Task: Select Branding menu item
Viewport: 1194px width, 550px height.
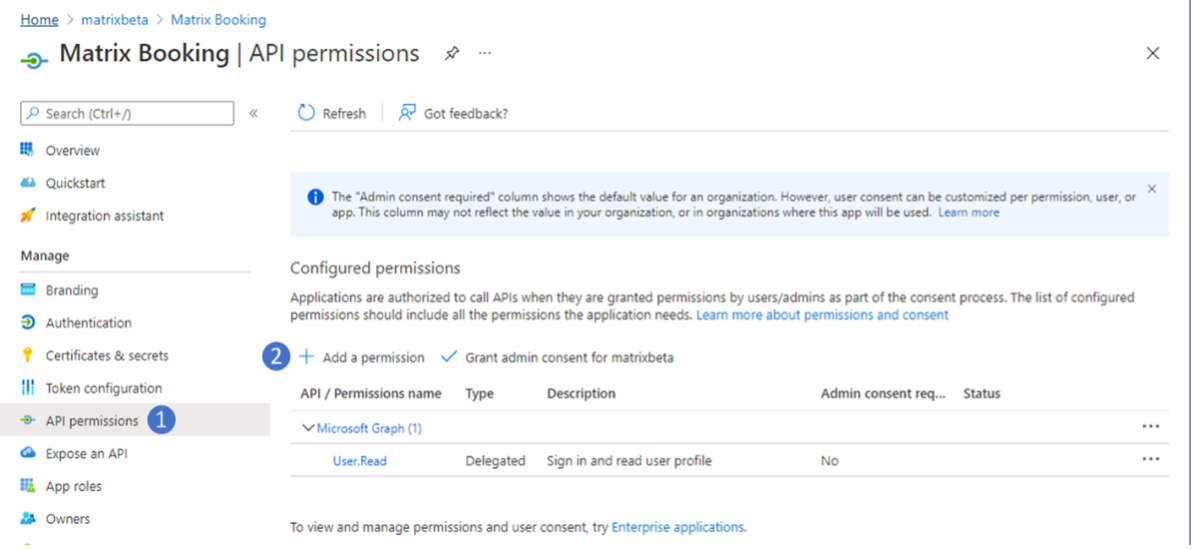Action: click(72, 290)
